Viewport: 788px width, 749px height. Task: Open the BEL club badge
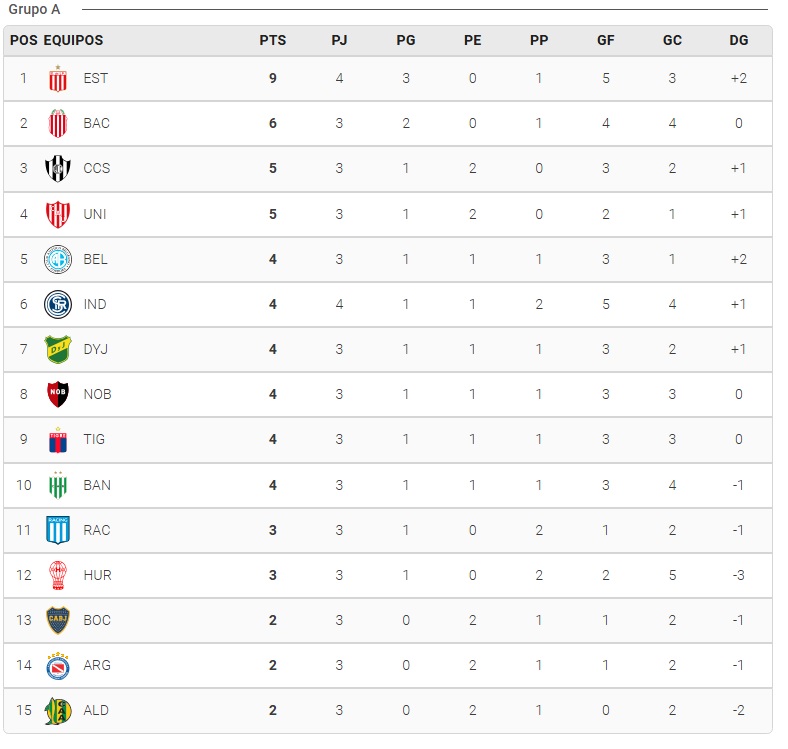click(58, 260)
